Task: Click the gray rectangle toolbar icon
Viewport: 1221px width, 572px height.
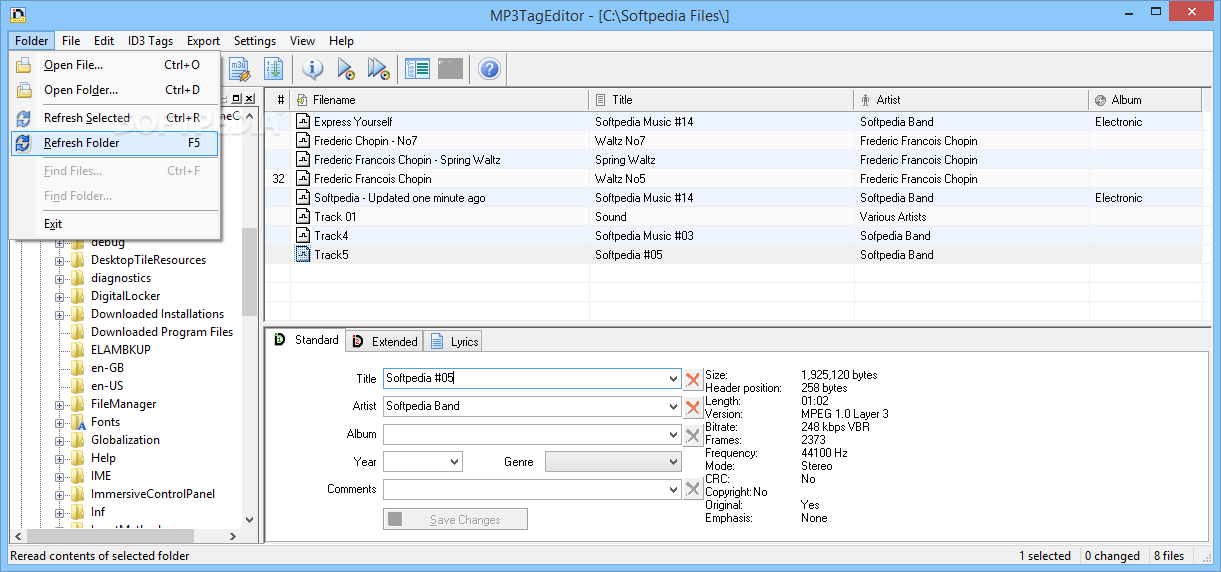Action: 450,69
